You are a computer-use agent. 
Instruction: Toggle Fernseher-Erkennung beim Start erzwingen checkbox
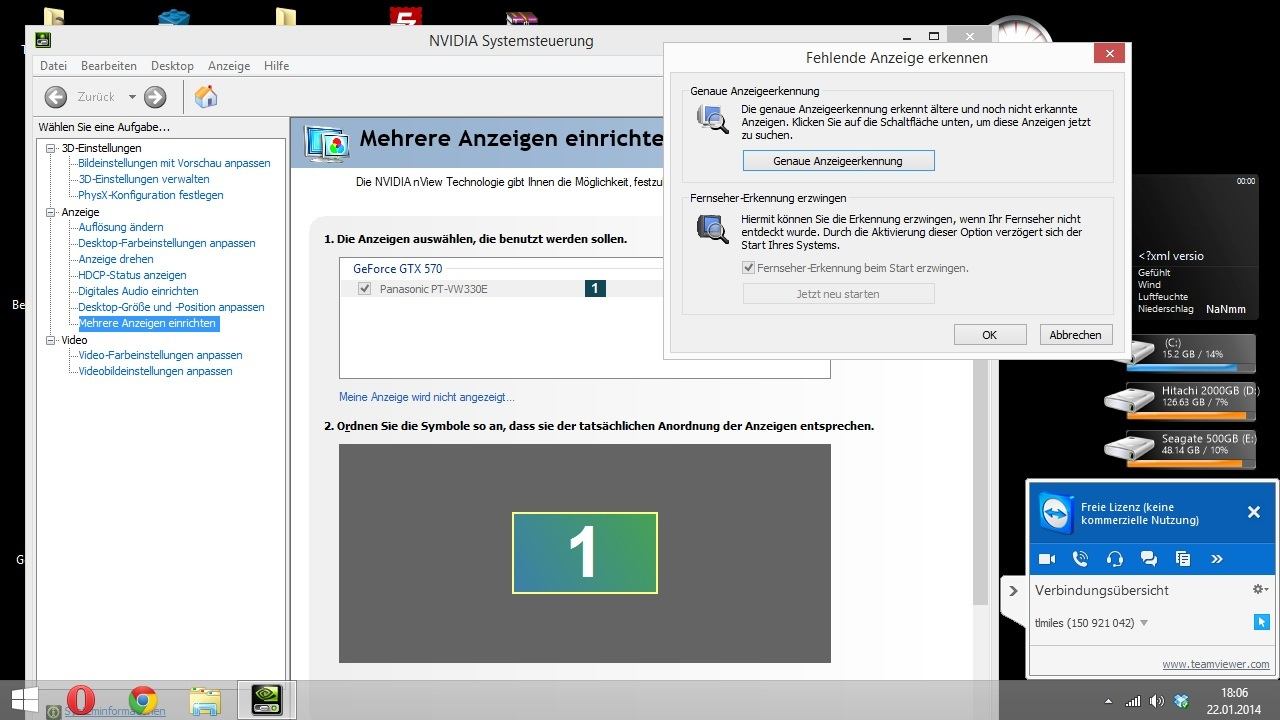tap(748, 268)
